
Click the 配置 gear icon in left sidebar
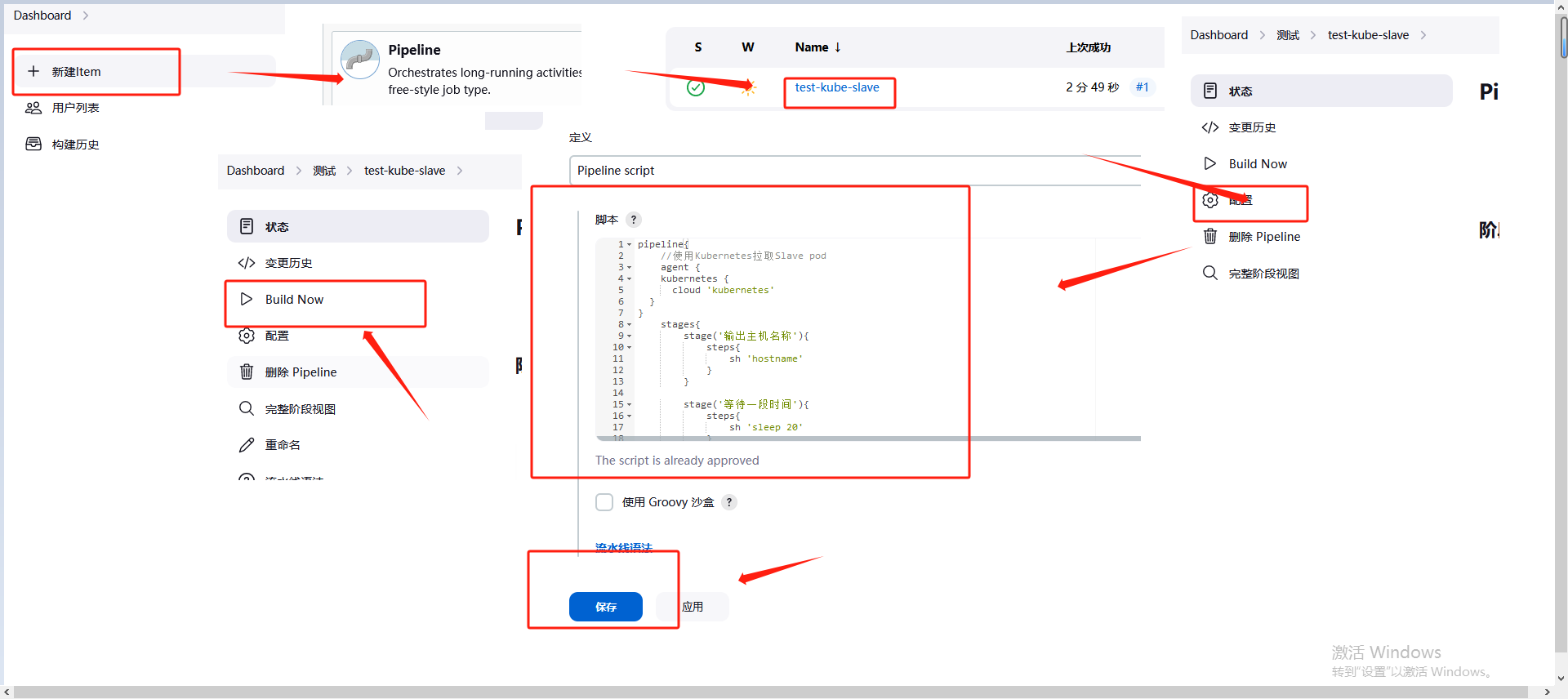(x=247, y=336)
